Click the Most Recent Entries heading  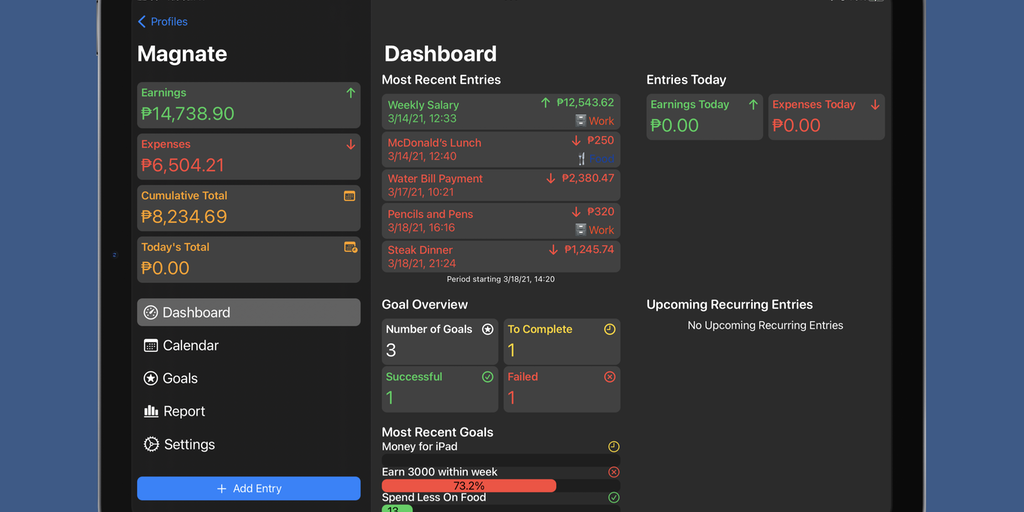[441, 80]
